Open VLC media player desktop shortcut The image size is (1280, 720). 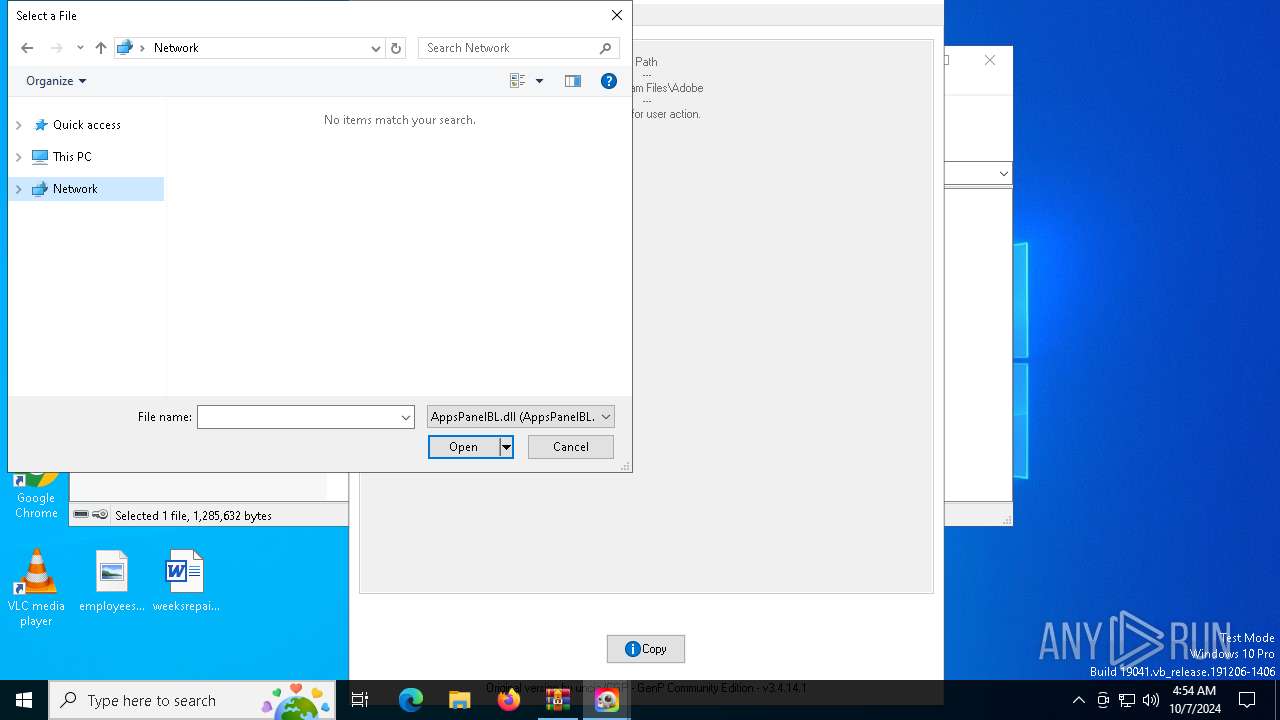click(x=36, y=588)
